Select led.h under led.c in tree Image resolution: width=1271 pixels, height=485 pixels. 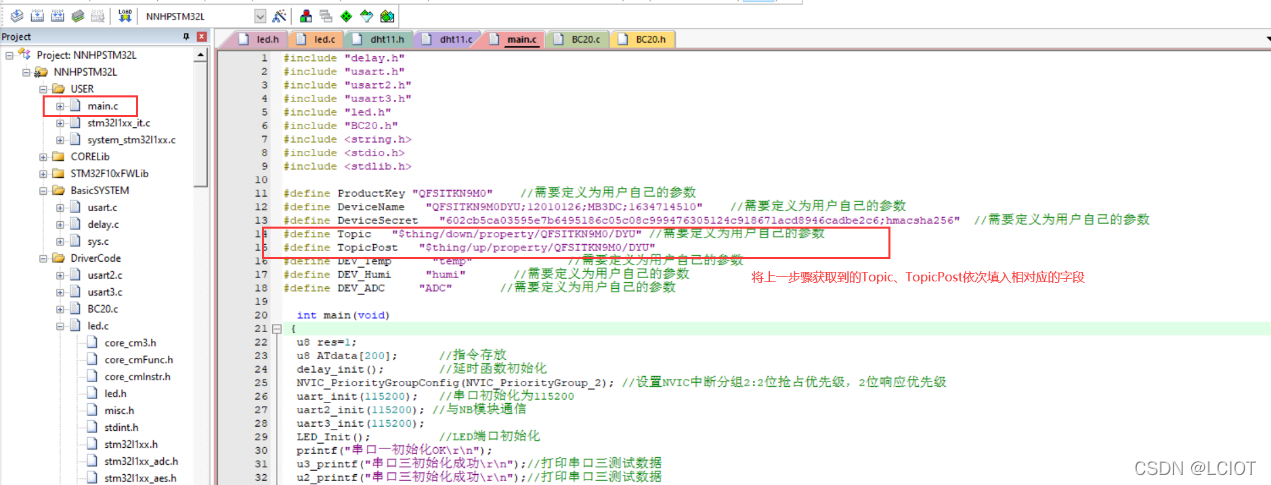(115, 394)
